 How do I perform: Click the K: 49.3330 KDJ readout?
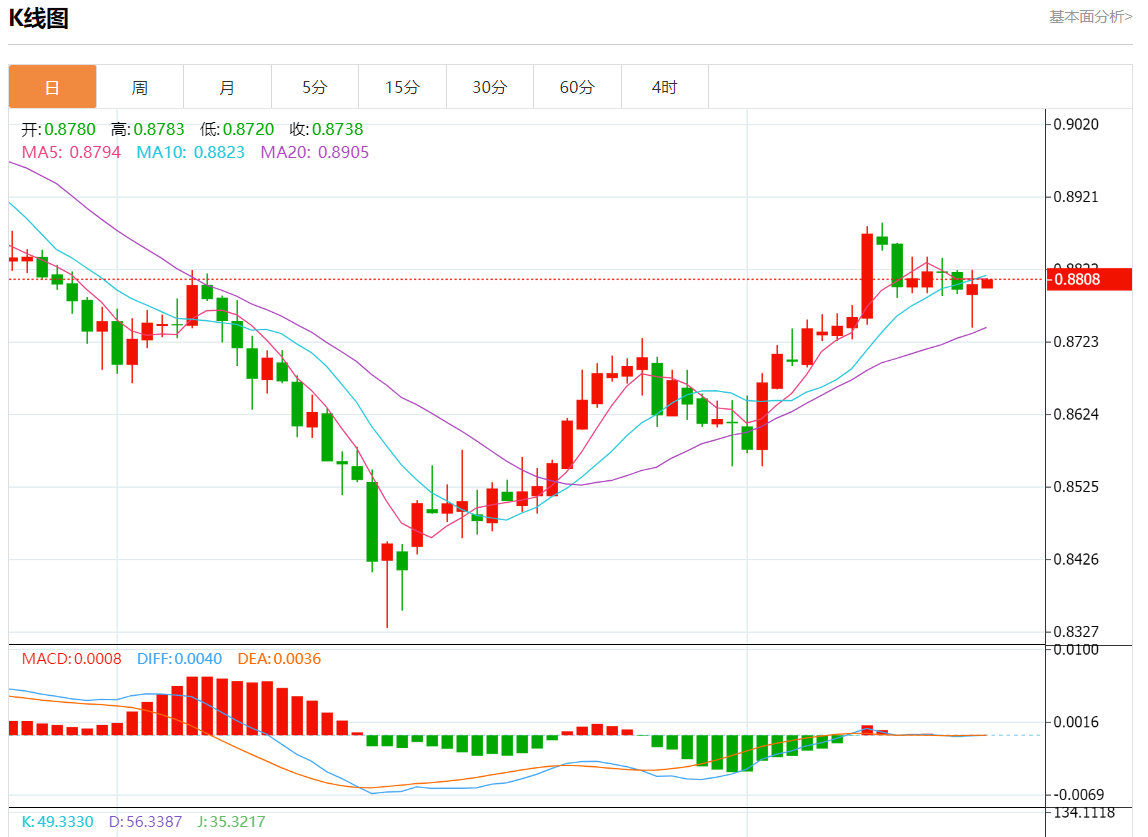(x=57, y=822)
